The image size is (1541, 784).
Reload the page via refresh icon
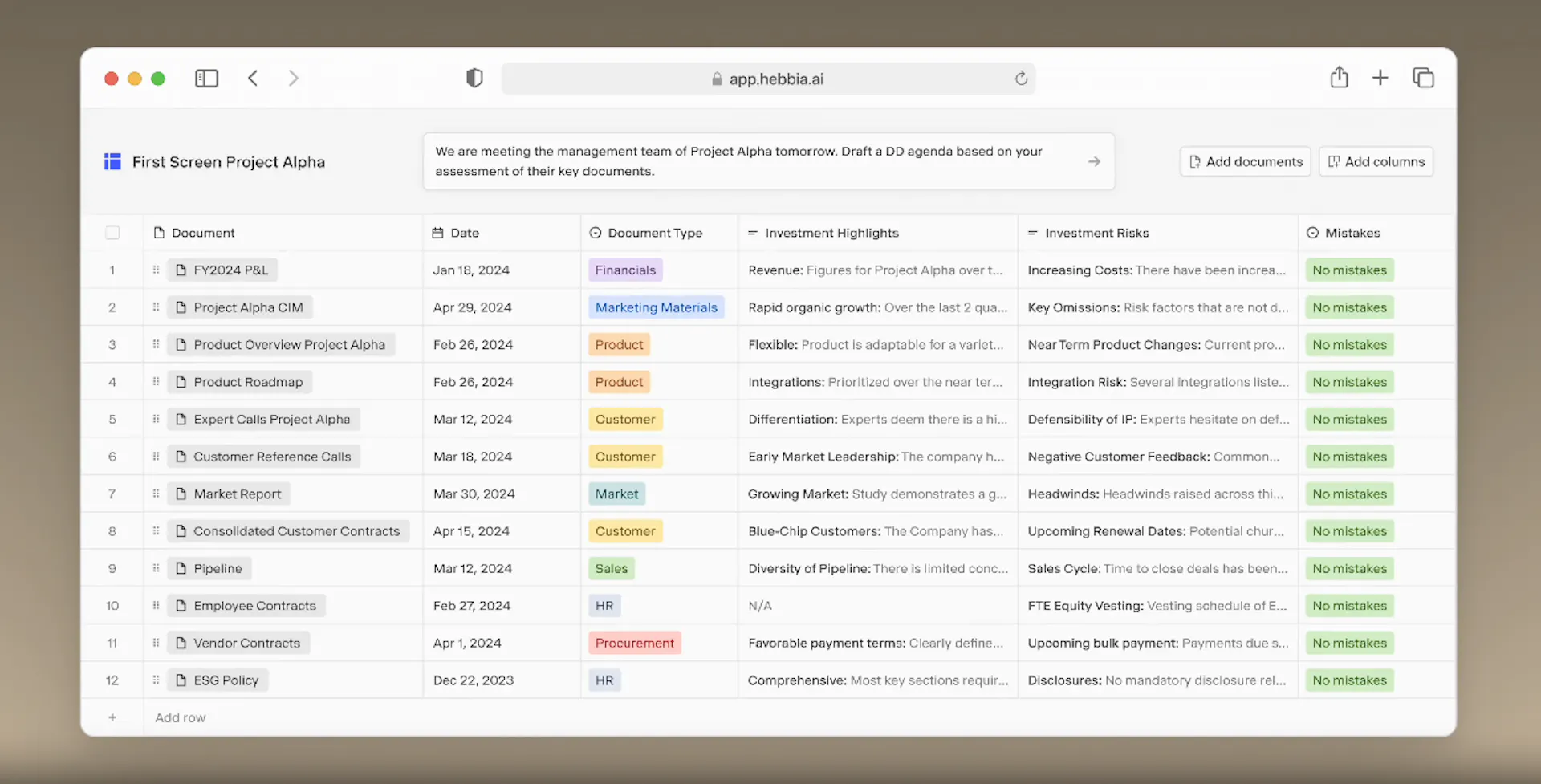[1021, 78]
